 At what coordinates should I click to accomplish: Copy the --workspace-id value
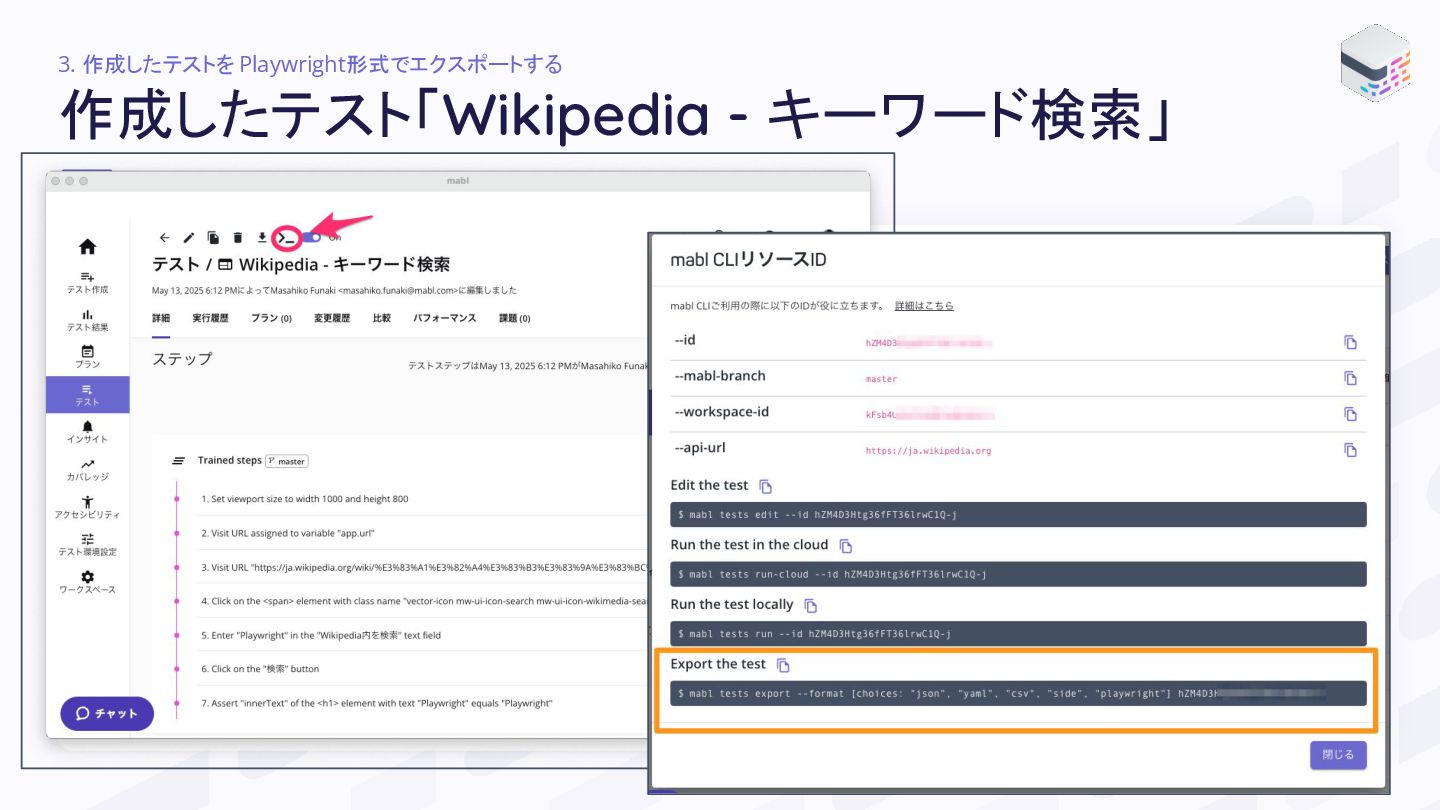(x=1350, y=414)
